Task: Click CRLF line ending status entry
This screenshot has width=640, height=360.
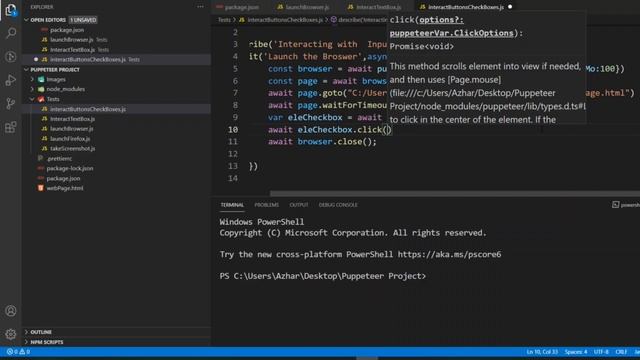Action: click(x=621, y=352)
